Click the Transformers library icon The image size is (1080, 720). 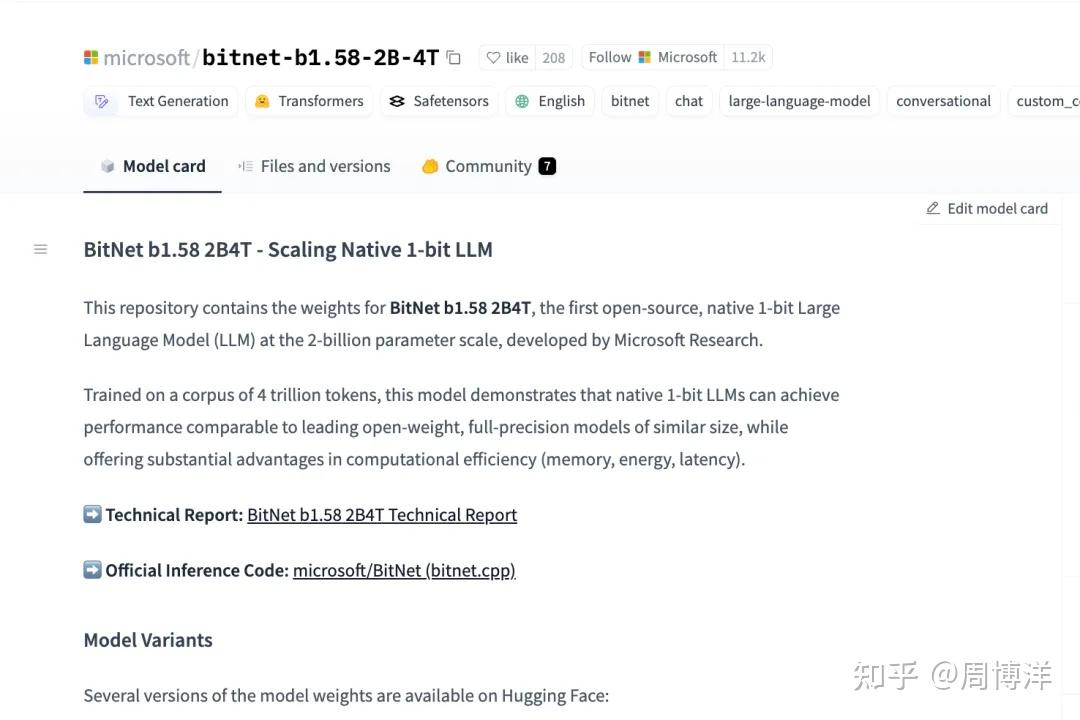tap(262, 101)
